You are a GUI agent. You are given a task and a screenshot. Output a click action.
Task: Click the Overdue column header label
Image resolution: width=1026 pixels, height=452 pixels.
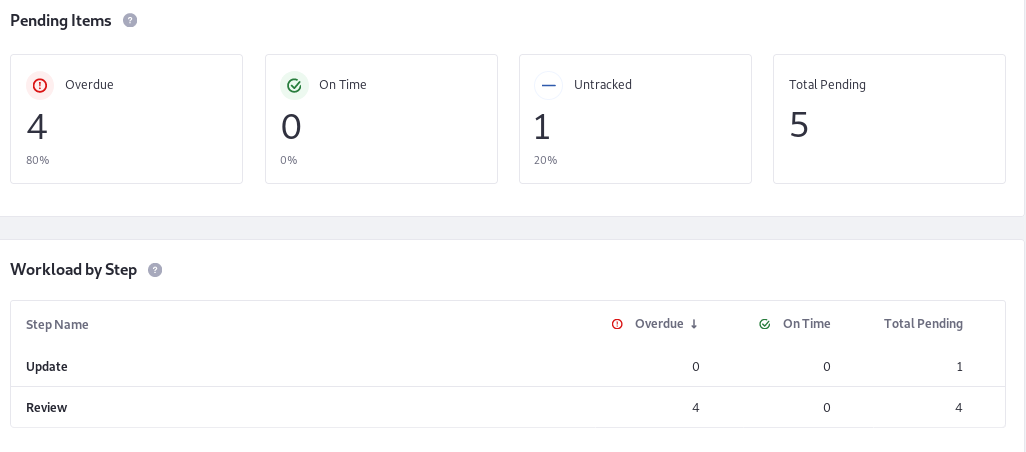pos(659,324)
